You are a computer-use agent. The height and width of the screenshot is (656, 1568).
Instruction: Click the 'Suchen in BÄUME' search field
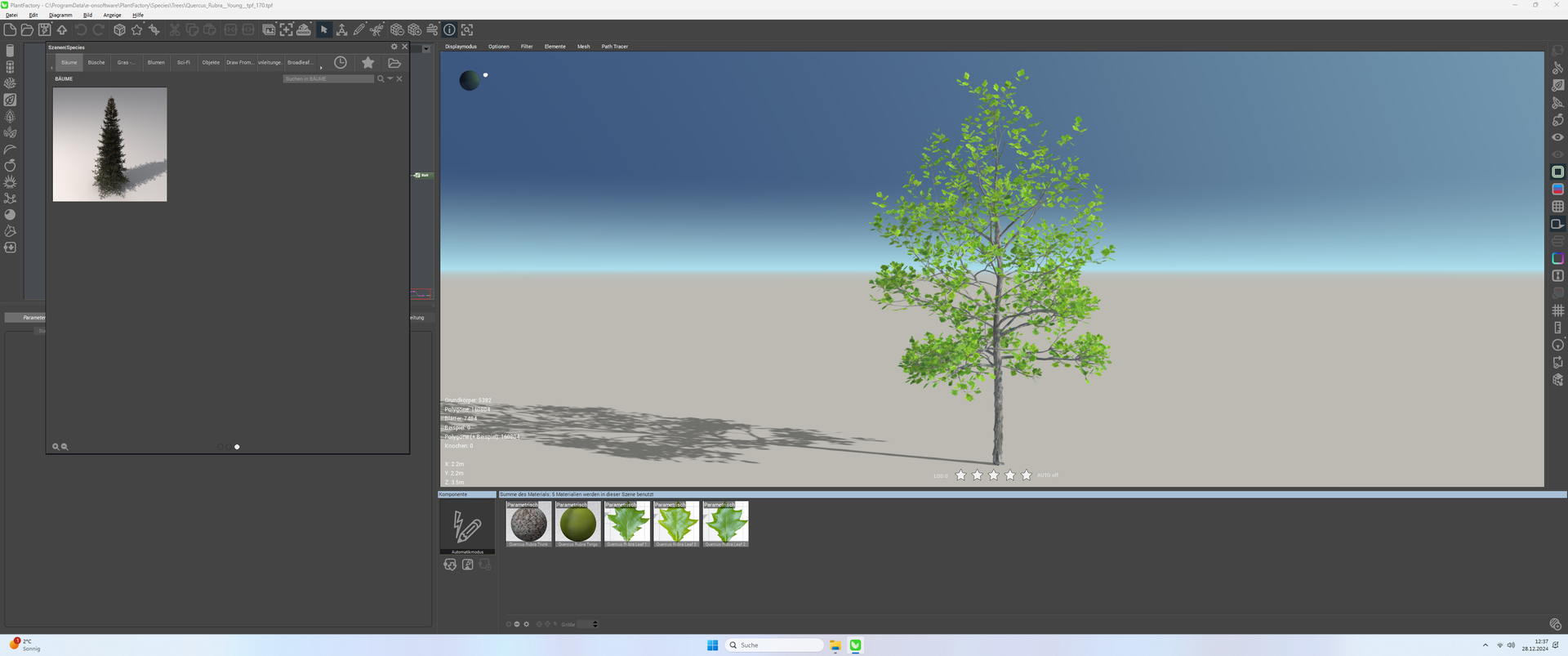pyautogui.click(x=328, y=79)
